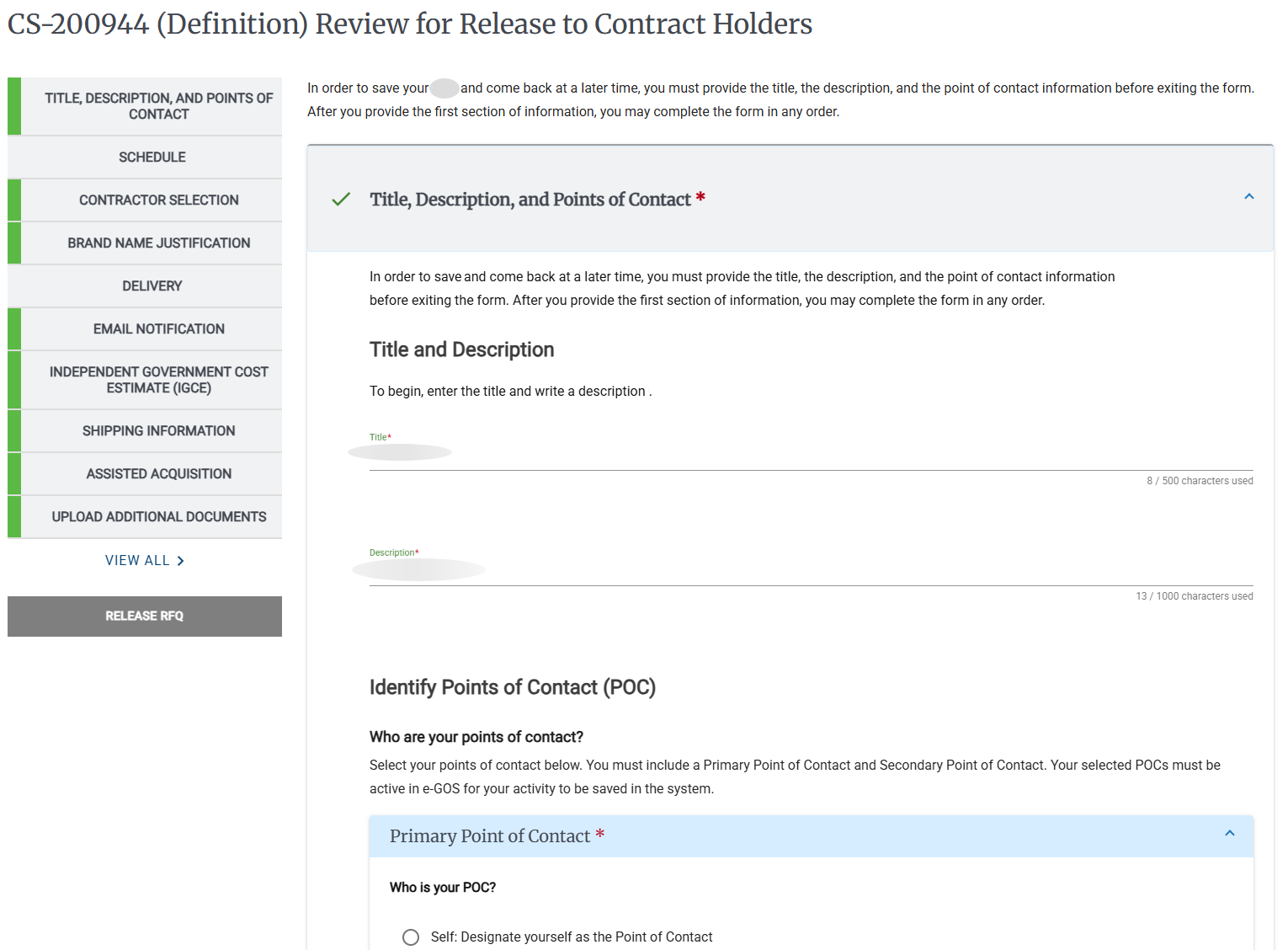Open the BRAND NAME JUSTIFICATION section
Screen dimensions: 1288x950
pos(158,243)
